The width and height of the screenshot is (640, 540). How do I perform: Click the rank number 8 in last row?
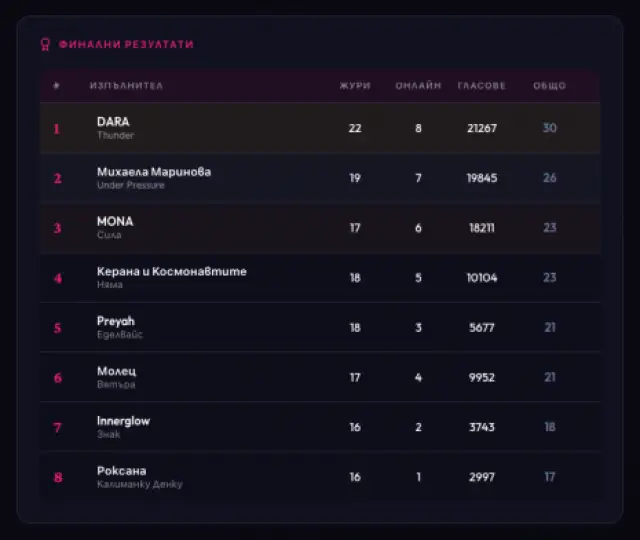(57, 478)
